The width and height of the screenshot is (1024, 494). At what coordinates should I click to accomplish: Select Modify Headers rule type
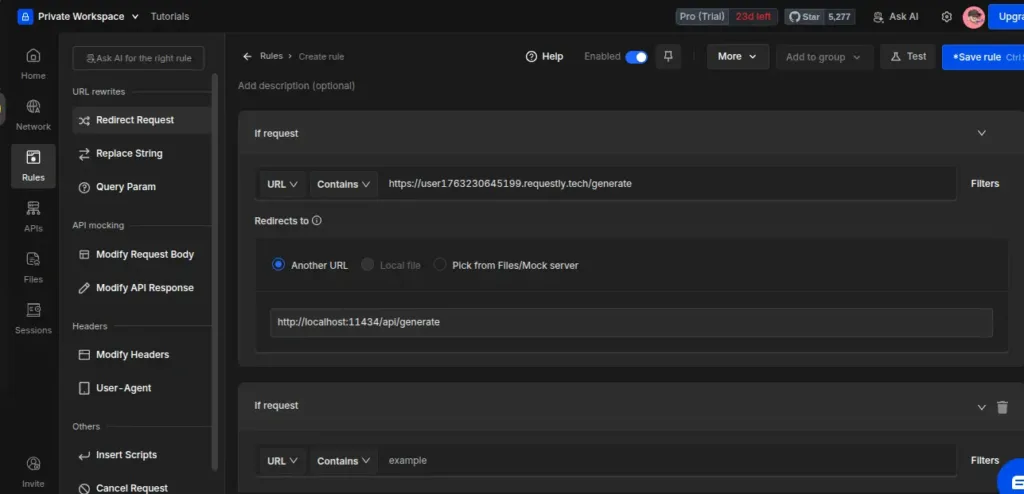click(x=132, y=355)
